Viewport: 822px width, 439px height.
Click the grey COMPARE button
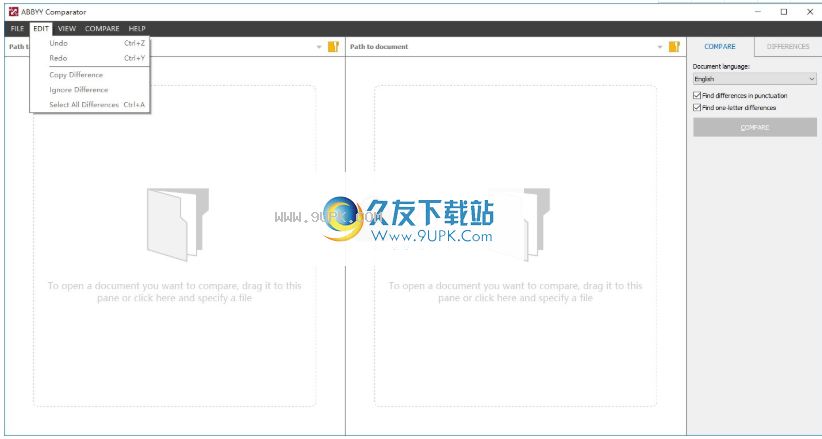755,127
